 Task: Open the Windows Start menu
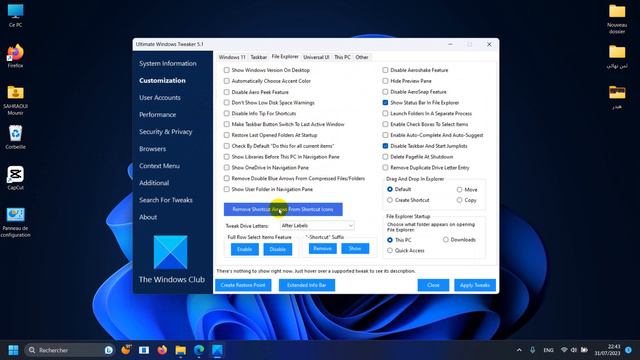(13, 350)
